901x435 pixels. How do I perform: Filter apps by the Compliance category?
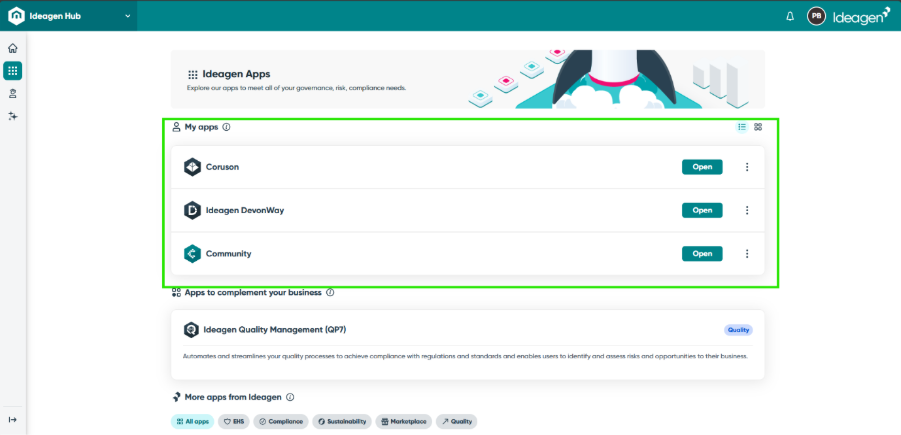tap(280, 422)
